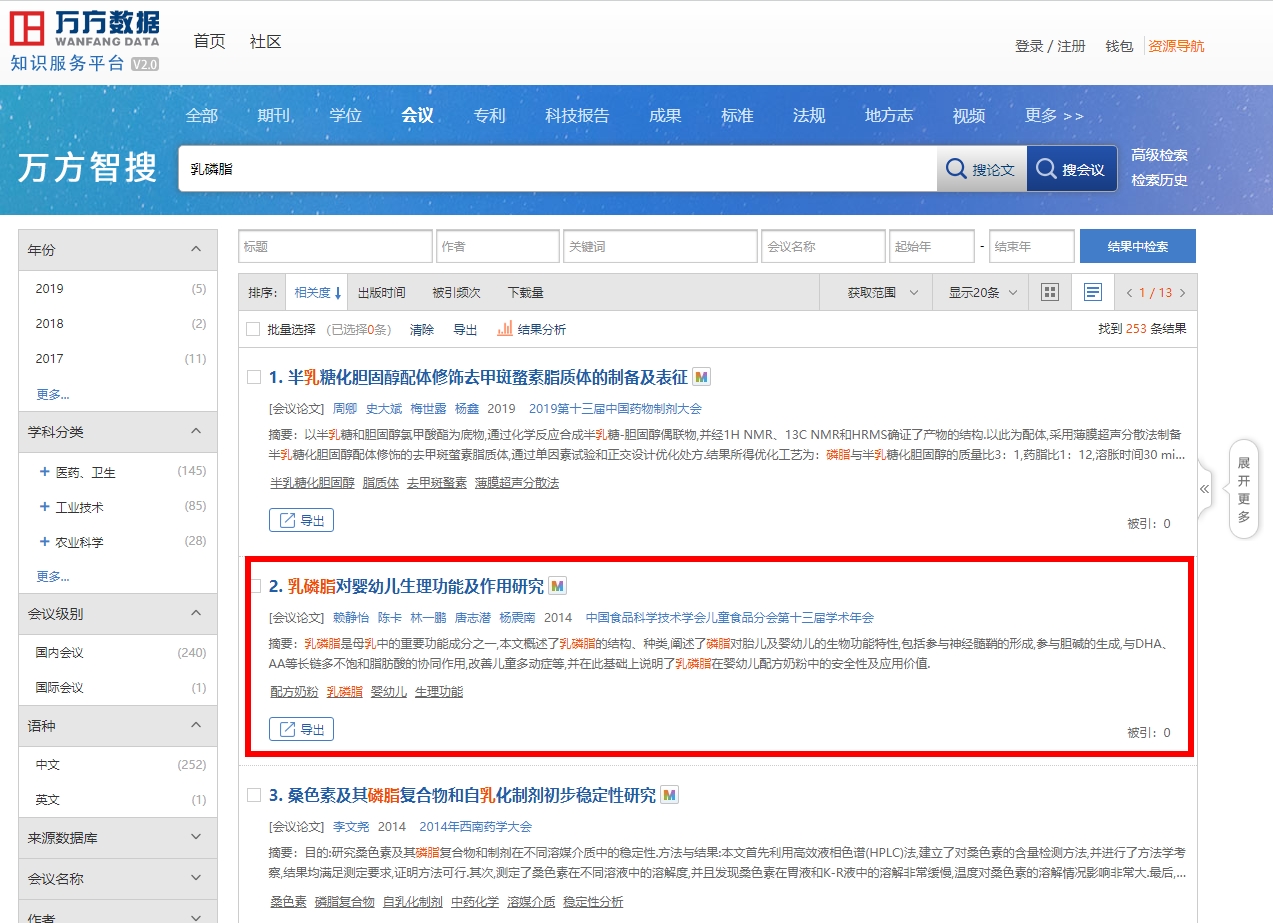Switch to the 期刊 search tab
The image size is (1273, 923).
pos(273,115)
